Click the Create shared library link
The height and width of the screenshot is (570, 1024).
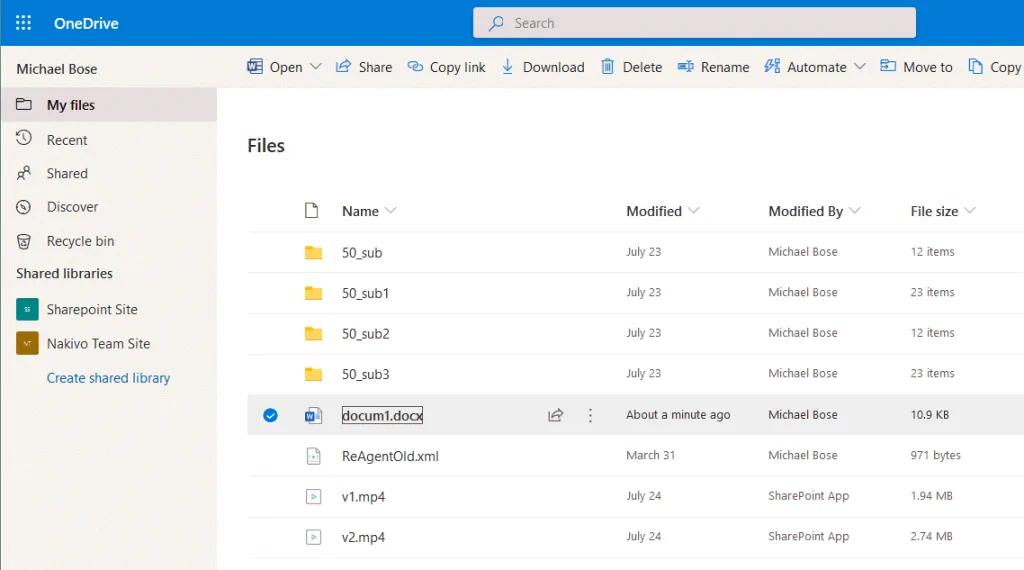[x=108, y=378]
